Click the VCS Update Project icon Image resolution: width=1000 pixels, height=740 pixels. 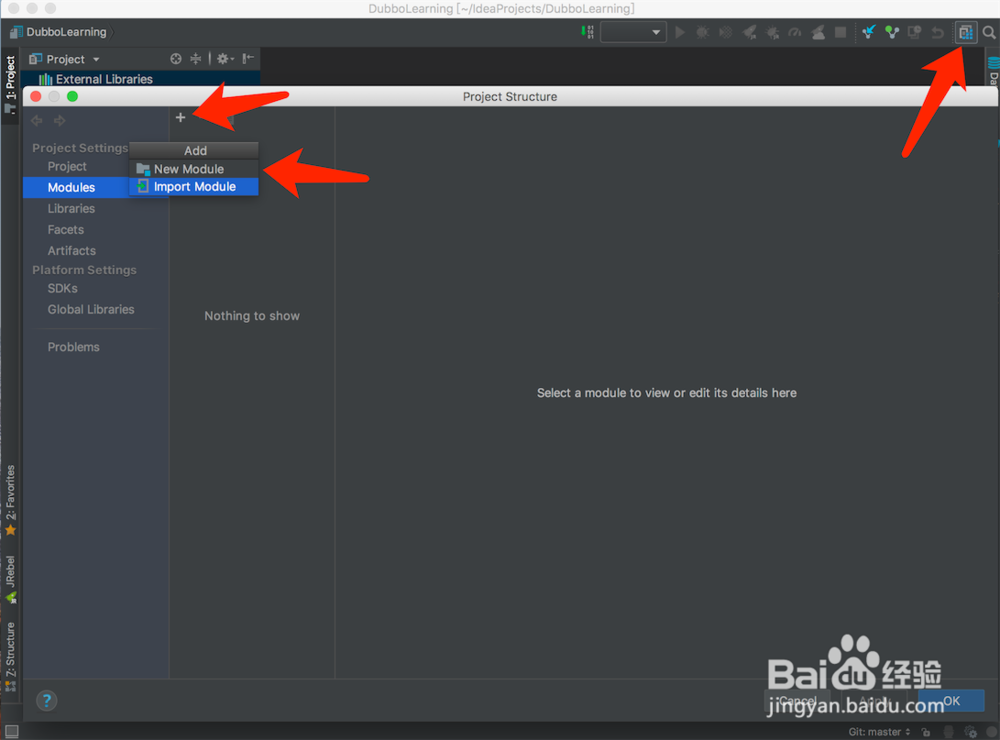868,32
